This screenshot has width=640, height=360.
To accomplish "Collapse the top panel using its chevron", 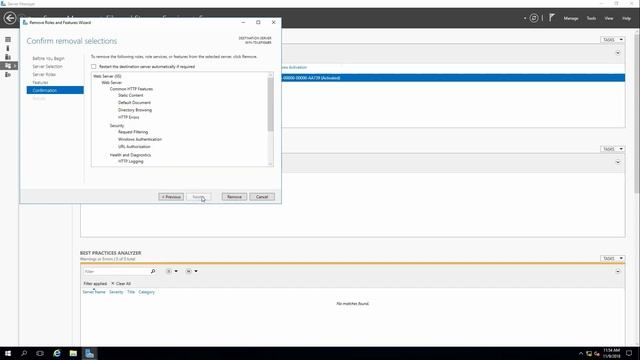I will [618, 53].
